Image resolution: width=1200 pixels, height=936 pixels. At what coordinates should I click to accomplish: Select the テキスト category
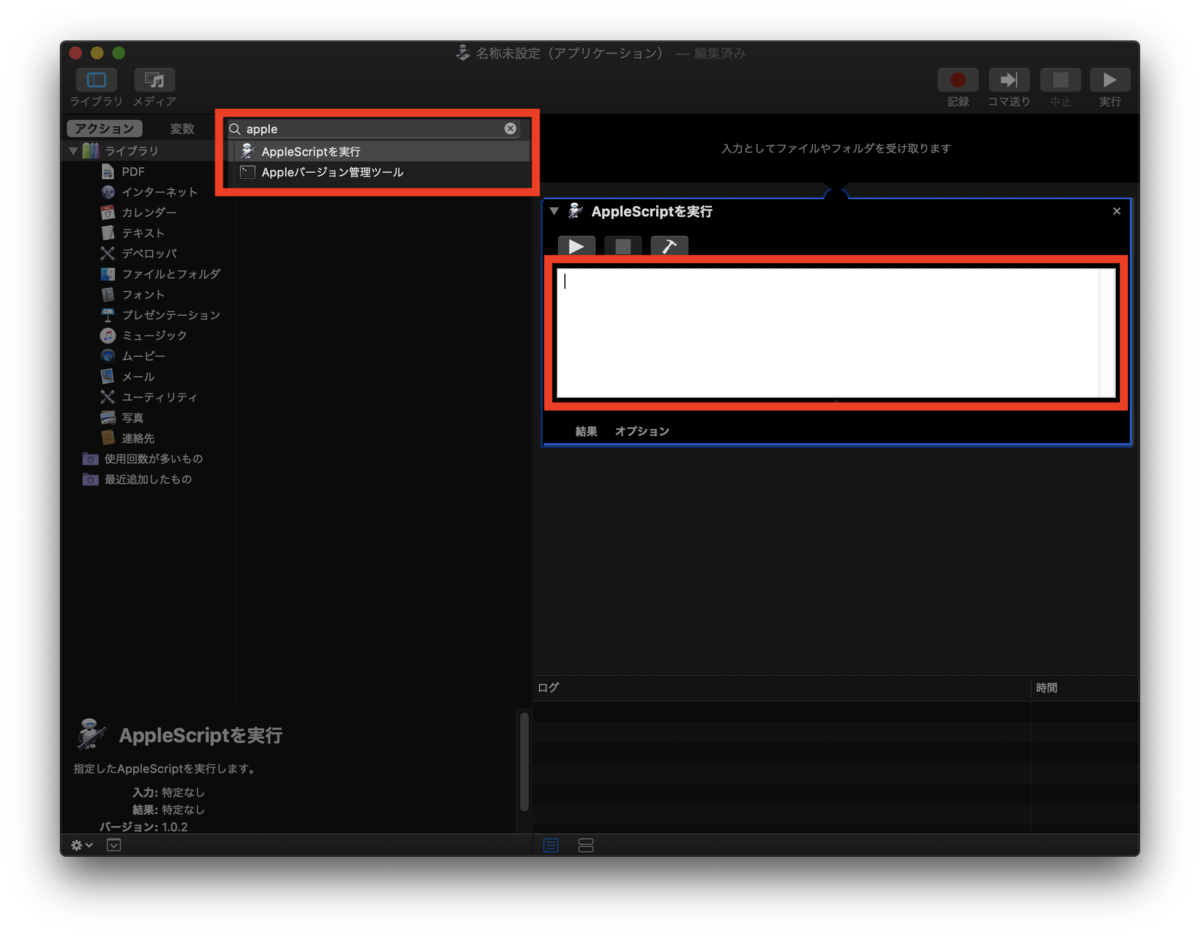coord(133,233)
